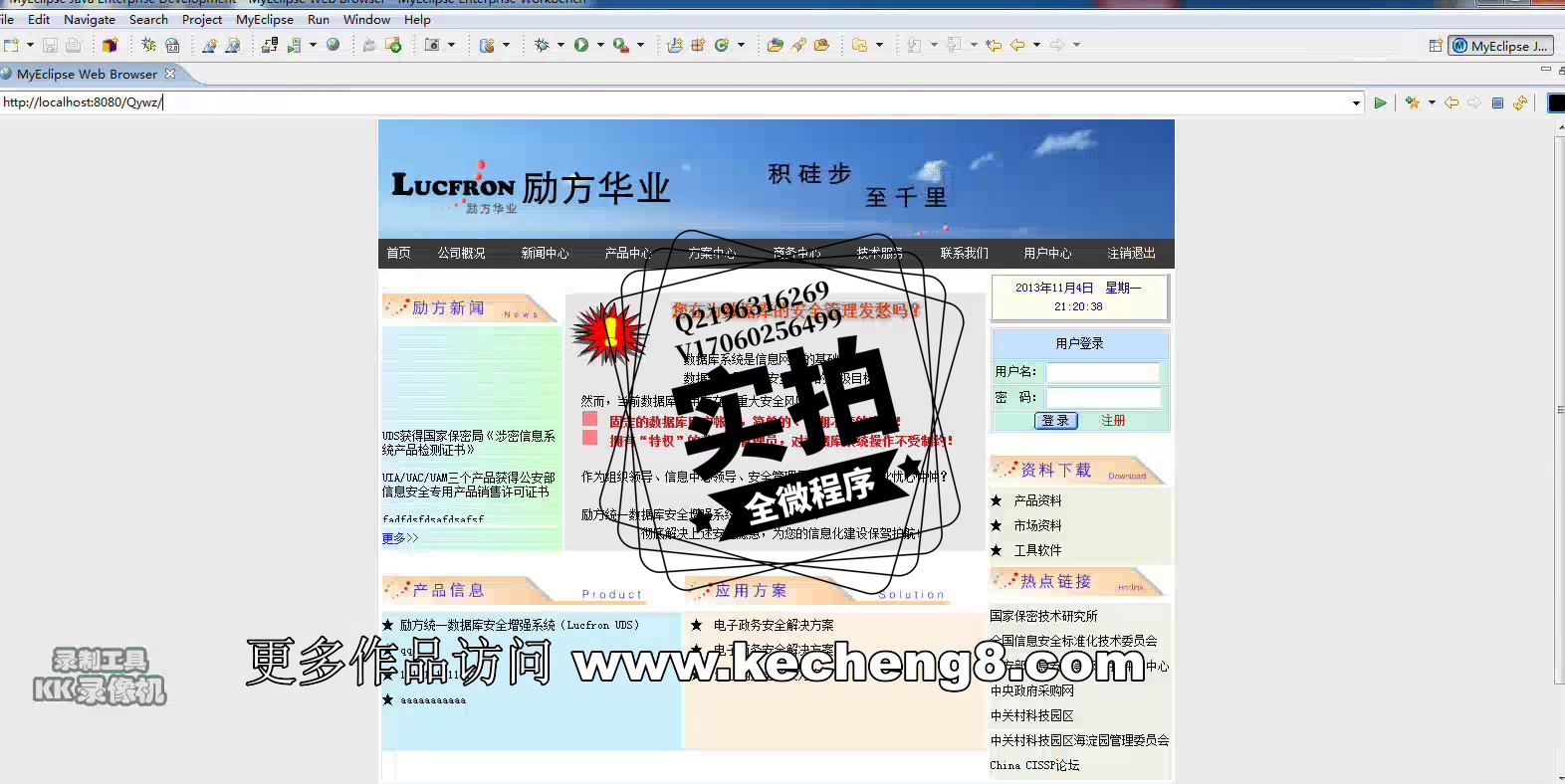Click the 更多>> news link
This screenshot has width=1565, height=784.
[x=400, y=538]
